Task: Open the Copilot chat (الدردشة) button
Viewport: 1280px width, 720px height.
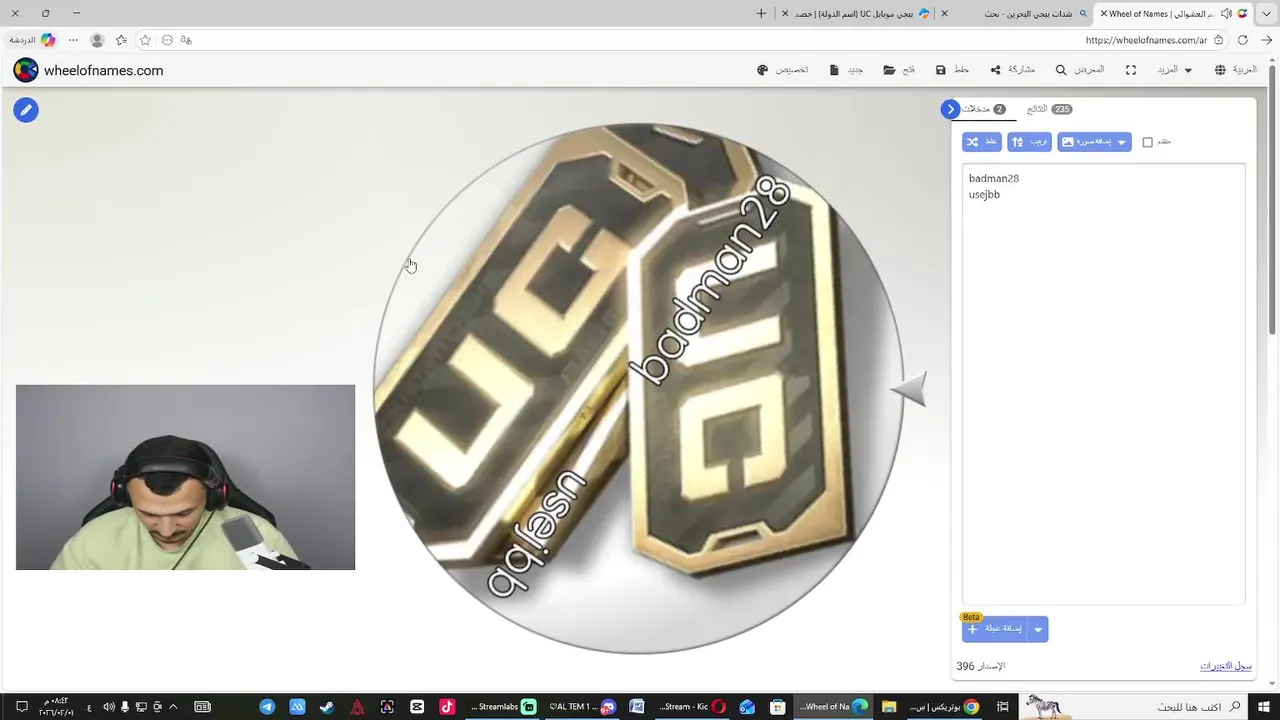Action: [x=32, y=40]
